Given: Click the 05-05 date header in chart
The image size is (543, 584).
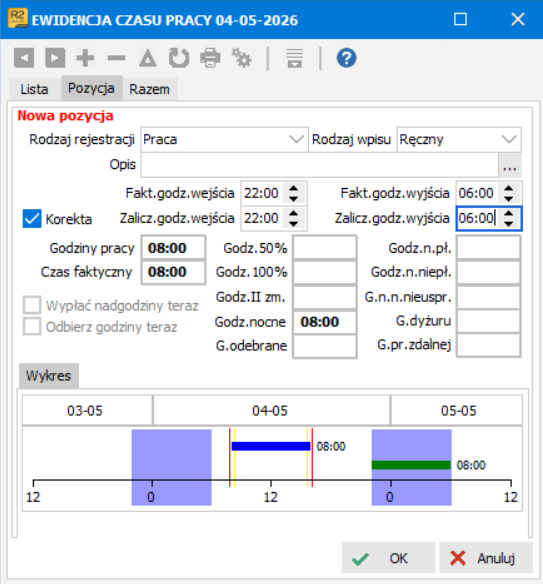Looking at the screenshot, I should click(x=457, y=410).
